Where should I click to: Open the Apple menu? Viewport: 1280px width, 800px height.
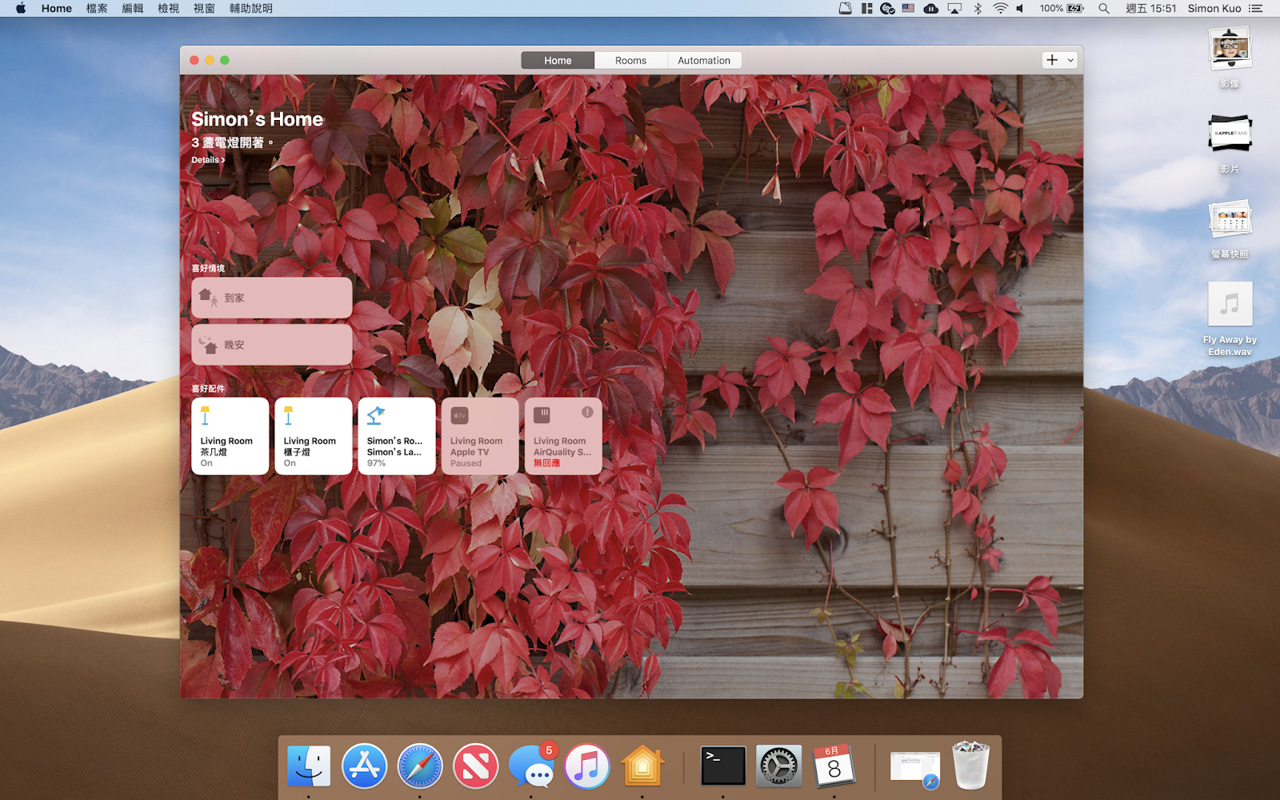point(21,8)
